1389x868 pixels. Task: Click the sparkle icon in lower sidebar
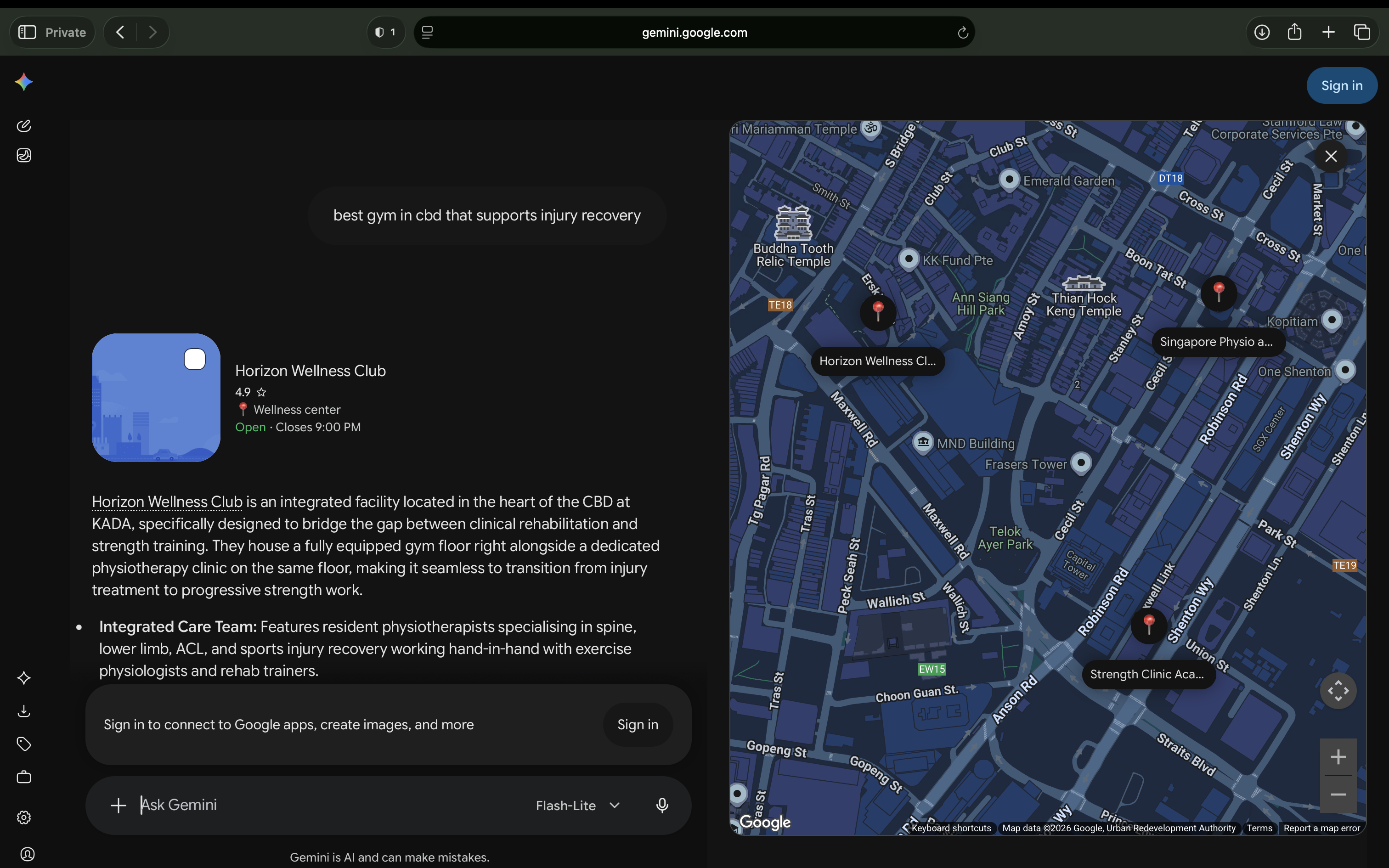pos(23,678)
